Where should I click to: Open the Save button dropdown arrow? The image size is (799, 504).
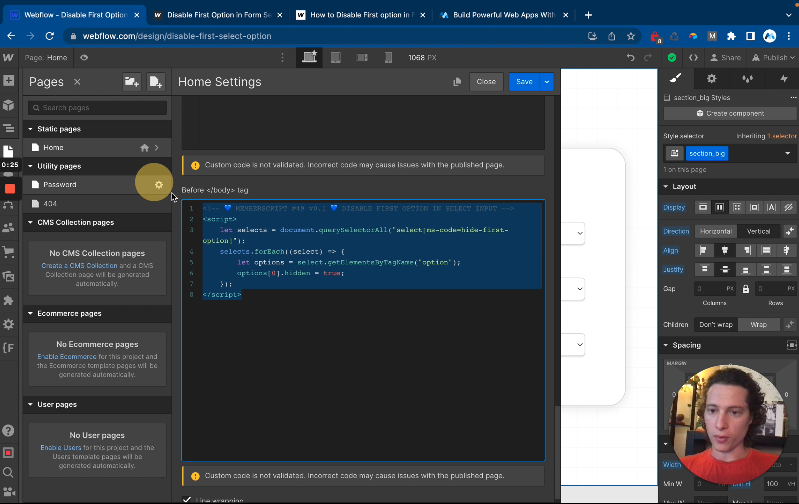pos(547,82)
